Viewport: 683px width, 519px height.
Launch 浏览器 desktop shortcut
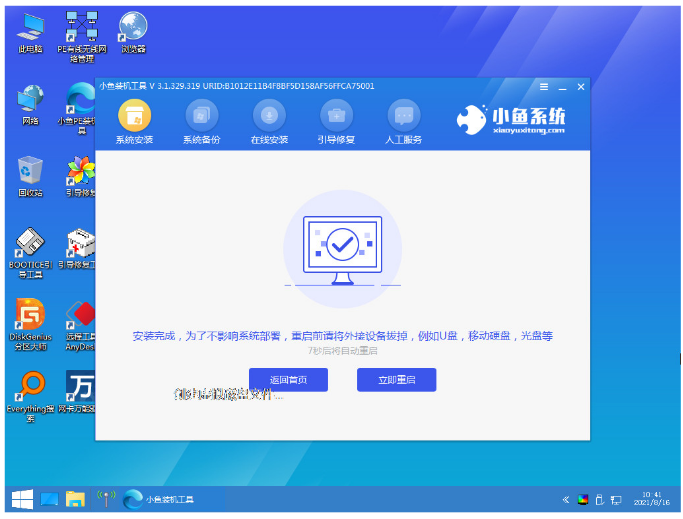click(133, 33)
